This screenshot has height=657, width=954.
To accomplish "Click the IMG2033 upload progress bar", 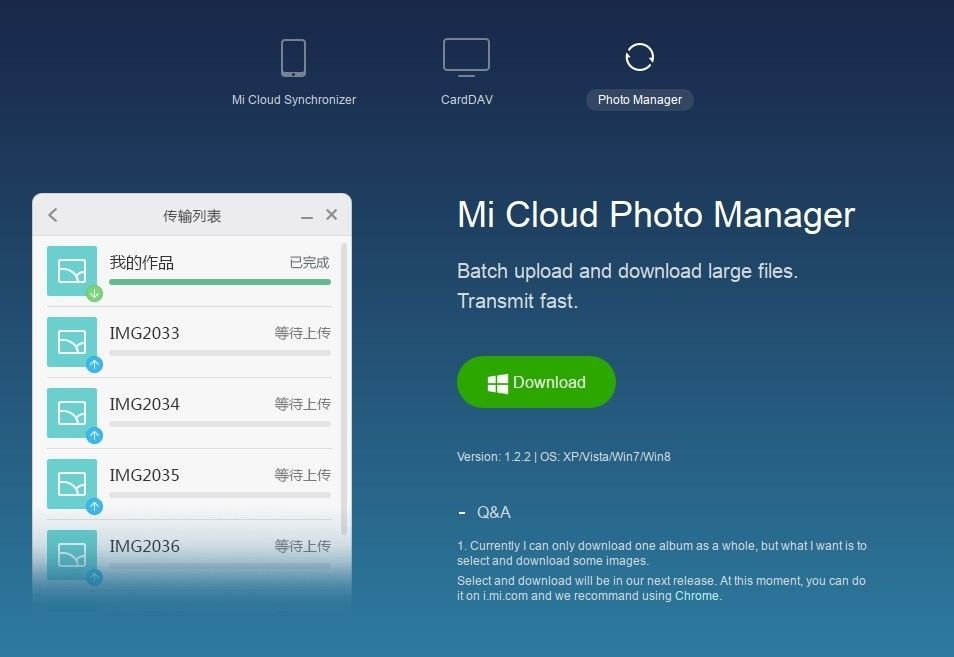I will 220,353.
